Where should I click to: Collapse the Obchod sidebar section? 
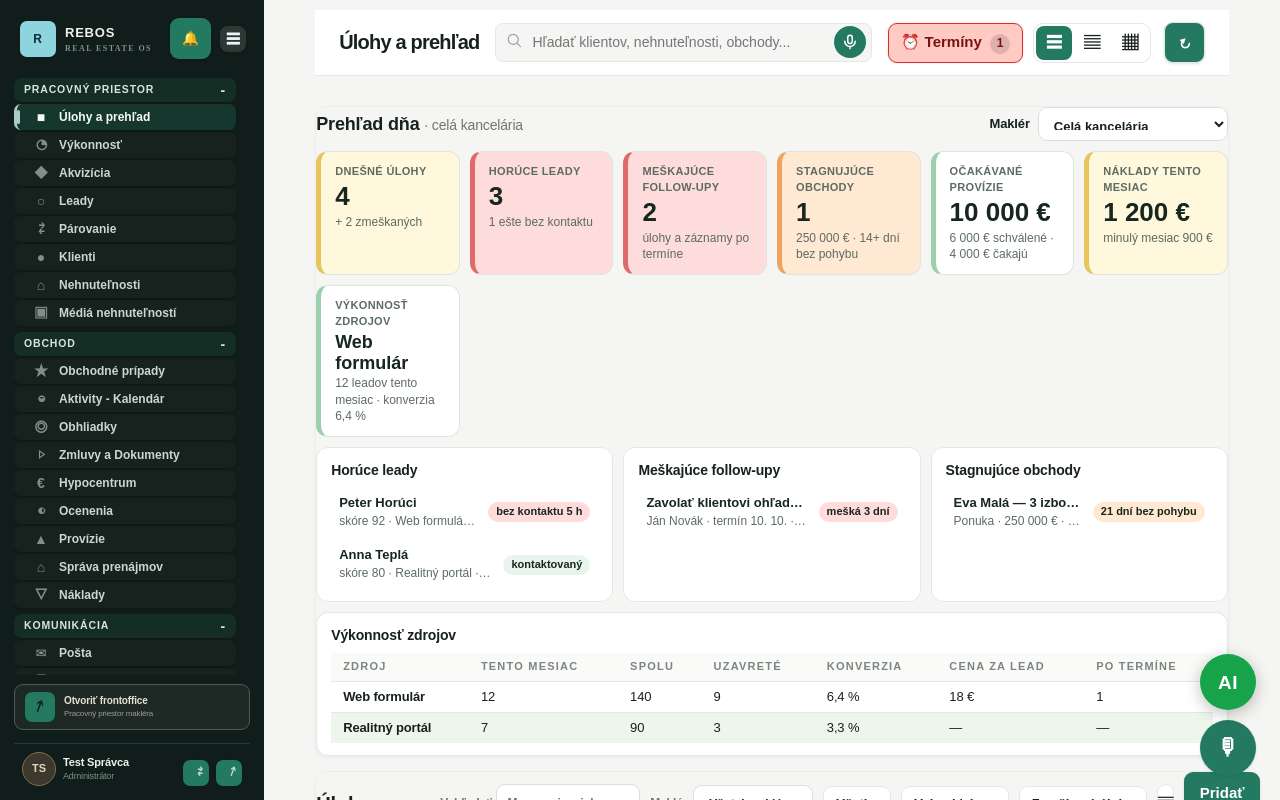[x=125, y=344]
